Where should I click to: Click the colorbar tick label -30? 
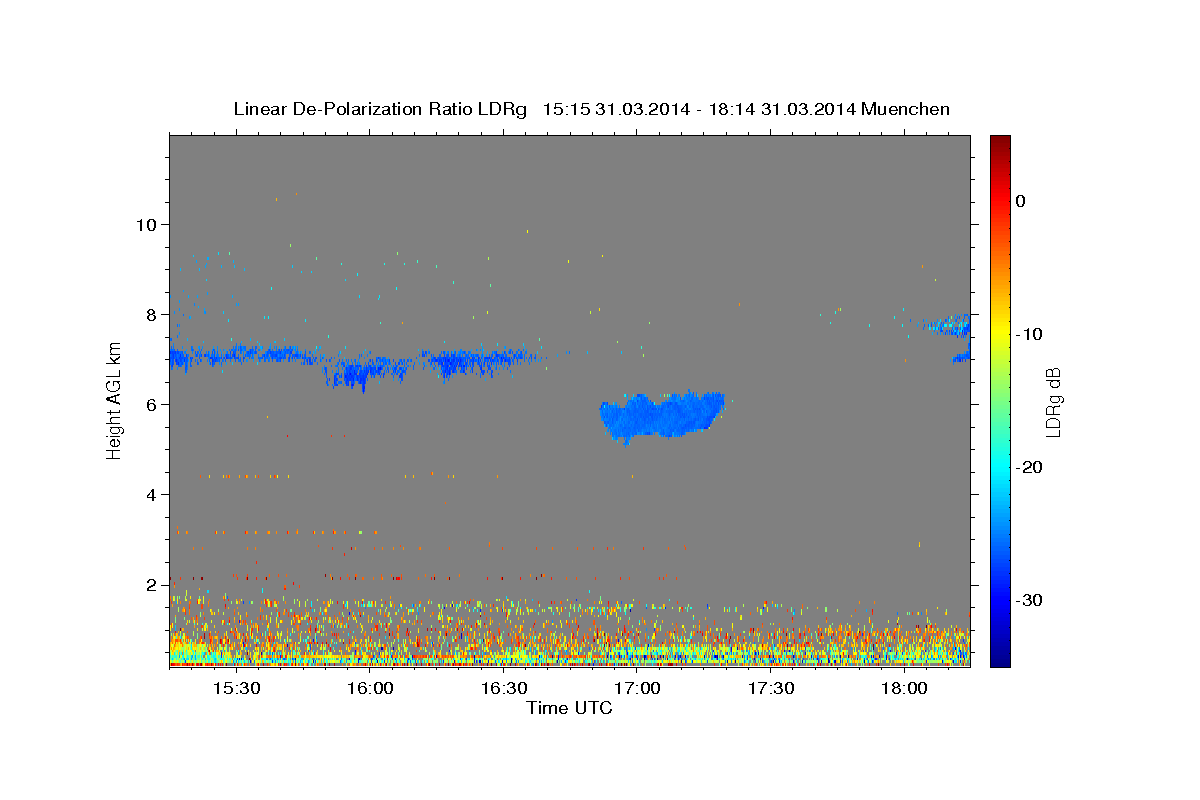click(x=1030, y=600)
